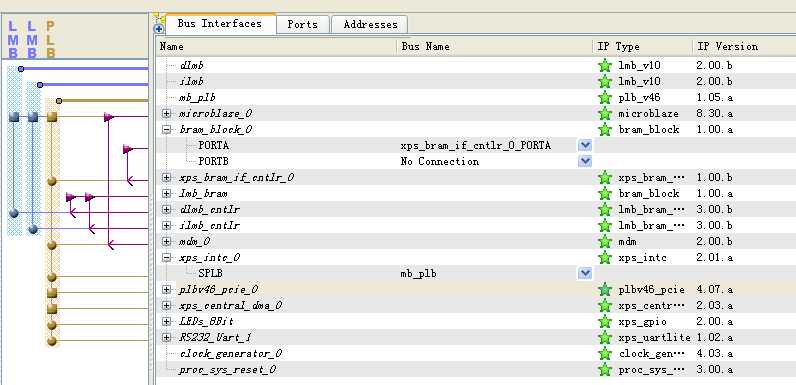Open the PORTA bus name dropdown

point(585,146)
